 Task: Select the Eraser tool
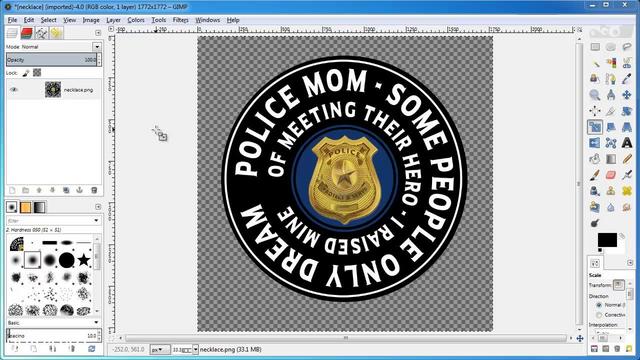[x=611, y=175]
